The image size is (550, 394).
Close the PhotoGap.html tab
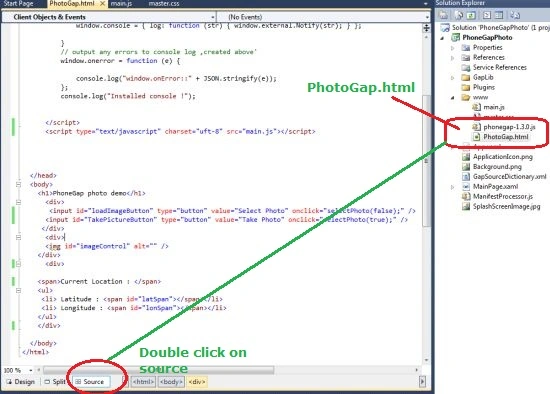coord(102,4)
